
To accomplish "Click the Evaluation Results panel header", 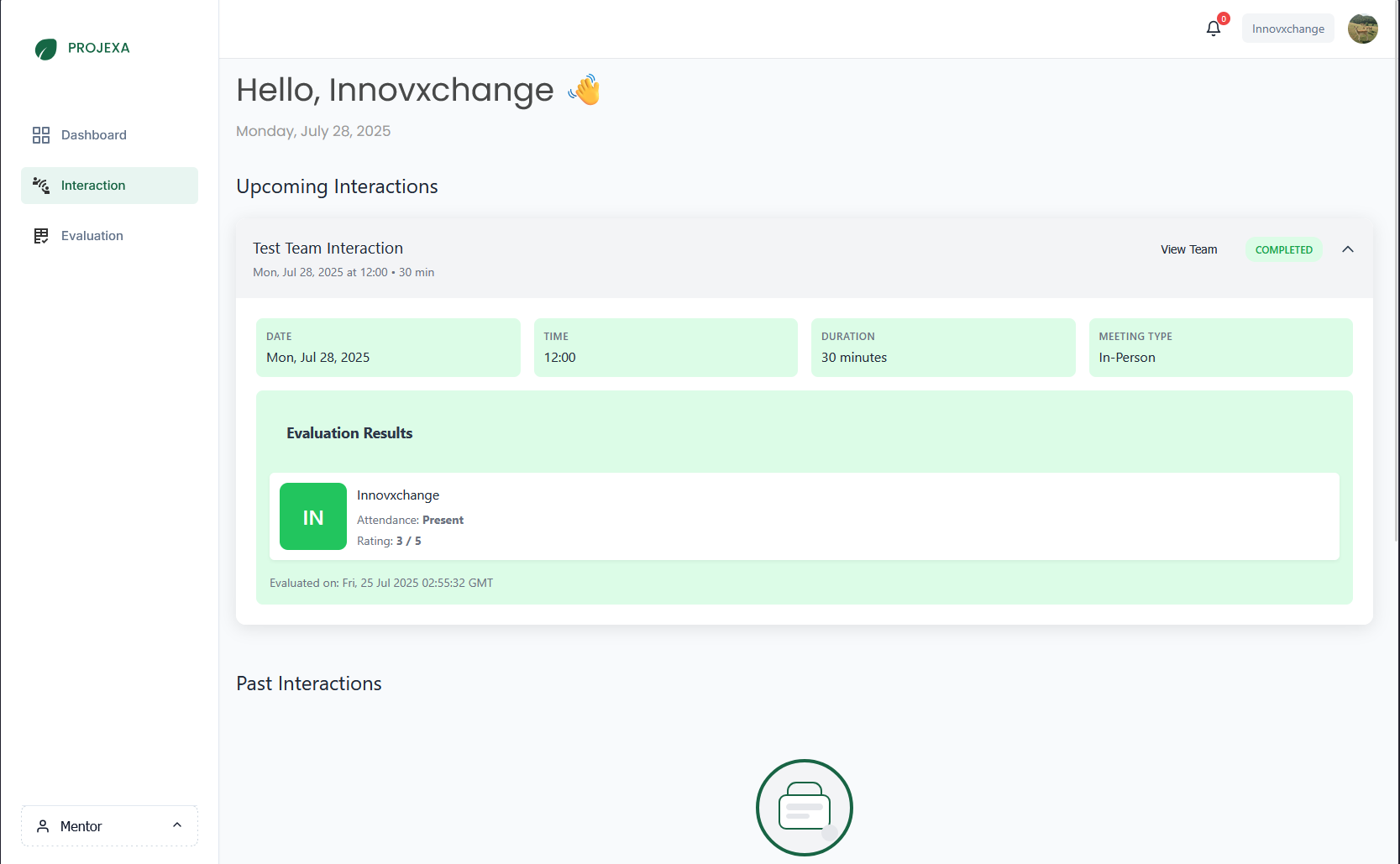I will (349, 432).
